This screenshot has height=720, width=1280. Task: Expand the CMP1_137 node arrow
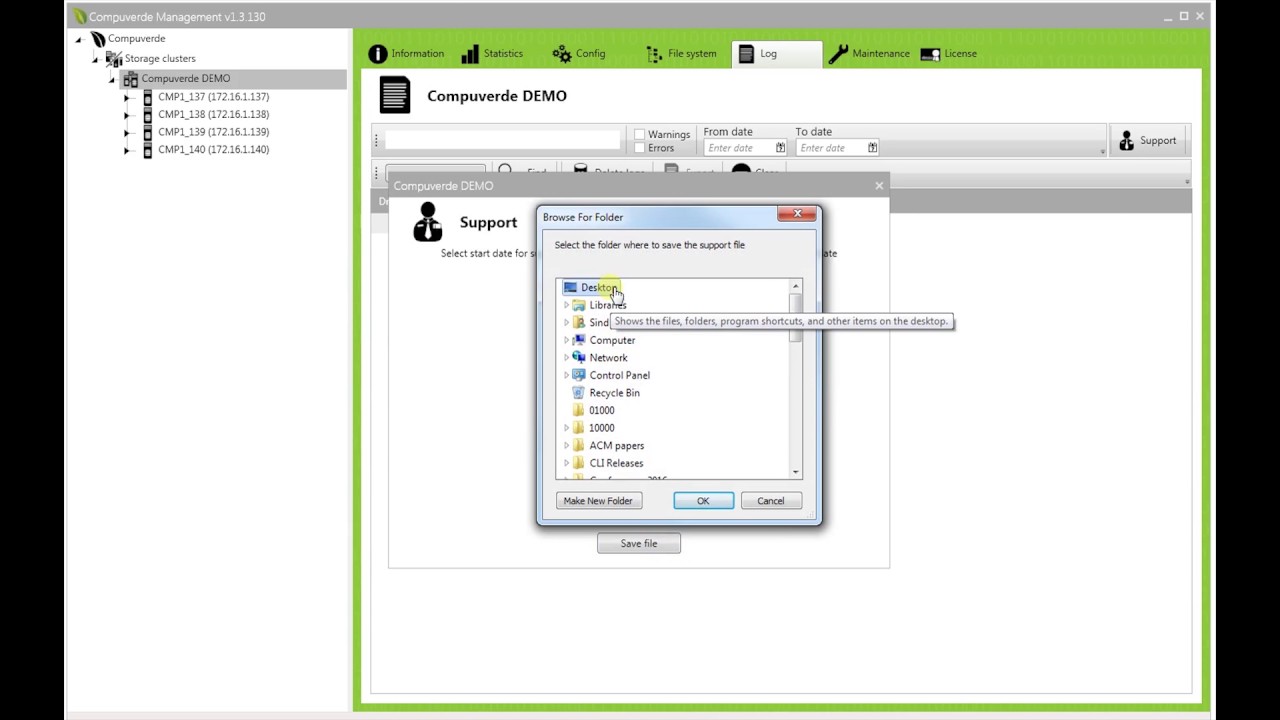pos(127,98)
